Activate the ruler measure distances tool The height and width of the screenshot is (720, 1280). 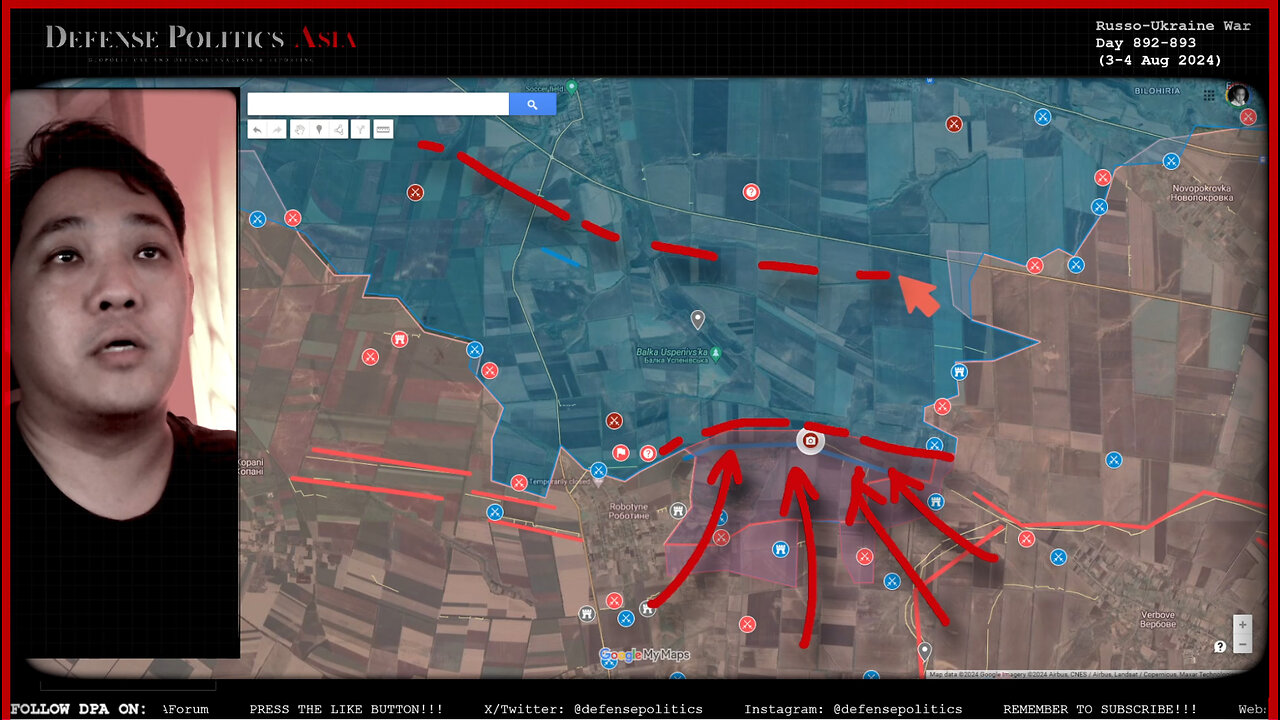pos(383,129)
